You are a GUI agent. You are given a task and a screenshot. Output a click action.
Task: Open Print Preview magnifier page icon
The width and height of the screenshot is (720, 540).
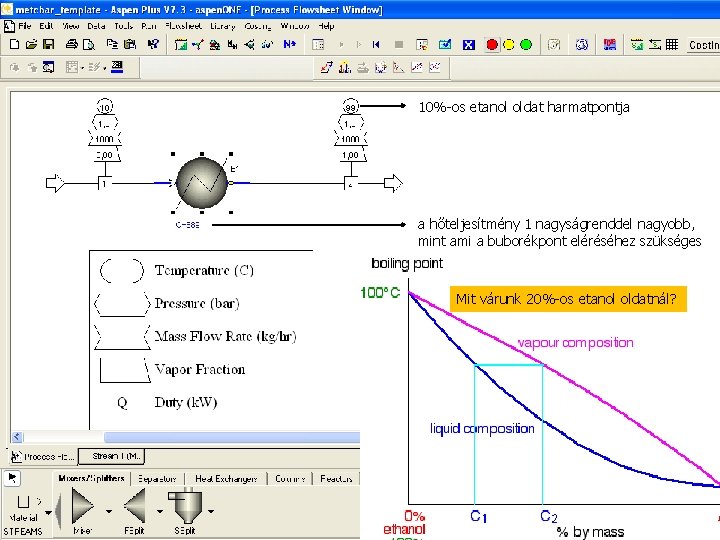tap(88, 45)
